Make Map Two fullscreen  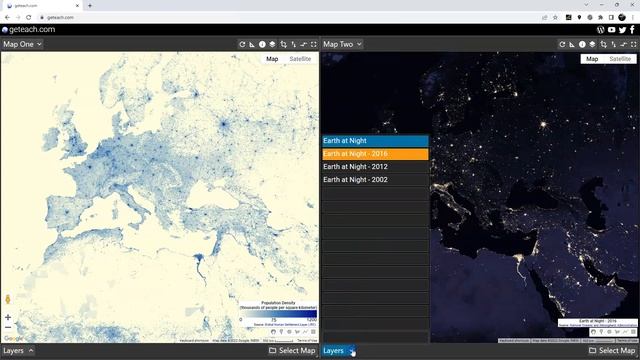[634, 44]
